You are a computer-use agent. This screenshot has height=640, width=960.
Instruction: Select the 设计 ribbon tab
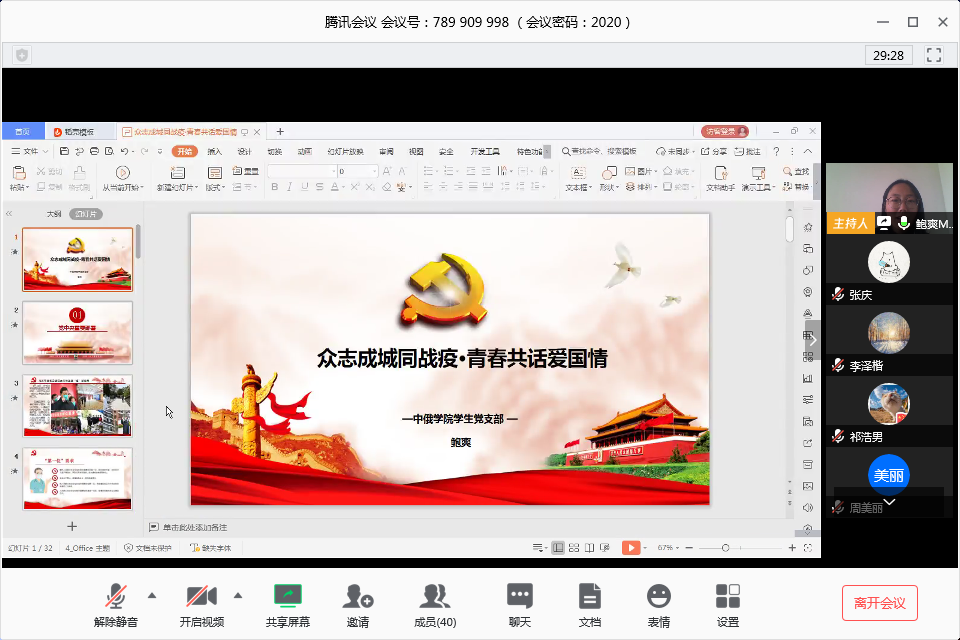pyautogui.click(x=244, y=151)
